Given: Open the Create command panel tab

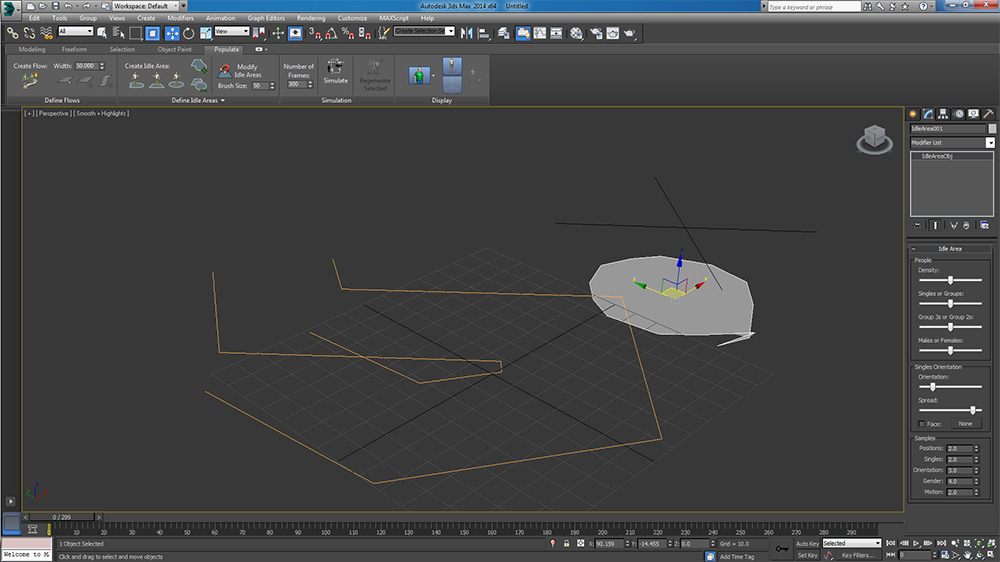Looking at the screenshot, I should [x=913, y=114].
